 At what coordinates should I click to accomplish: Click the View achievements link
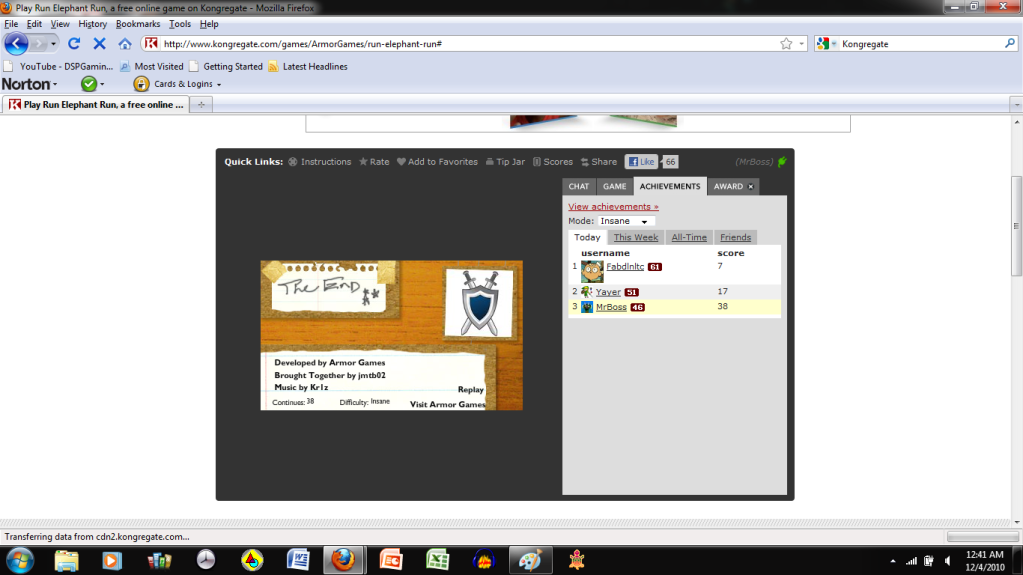tap(613, 207)
